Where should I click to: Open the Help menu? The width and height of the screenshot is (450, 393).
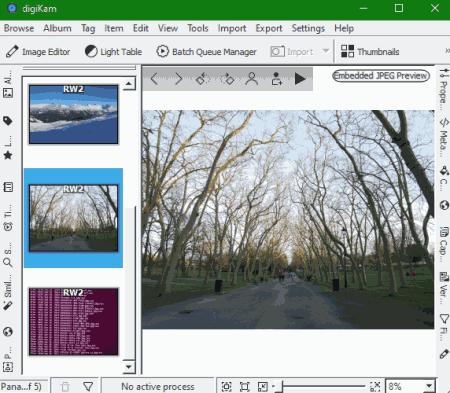coord(344,28)
